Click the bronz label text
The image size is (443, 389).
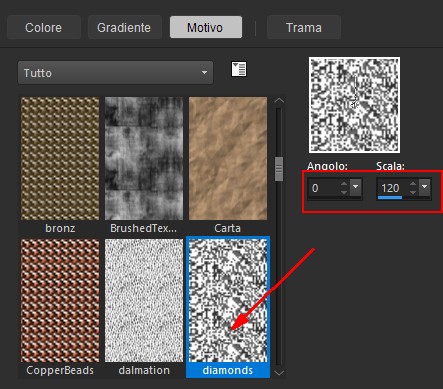click(60, 228)
